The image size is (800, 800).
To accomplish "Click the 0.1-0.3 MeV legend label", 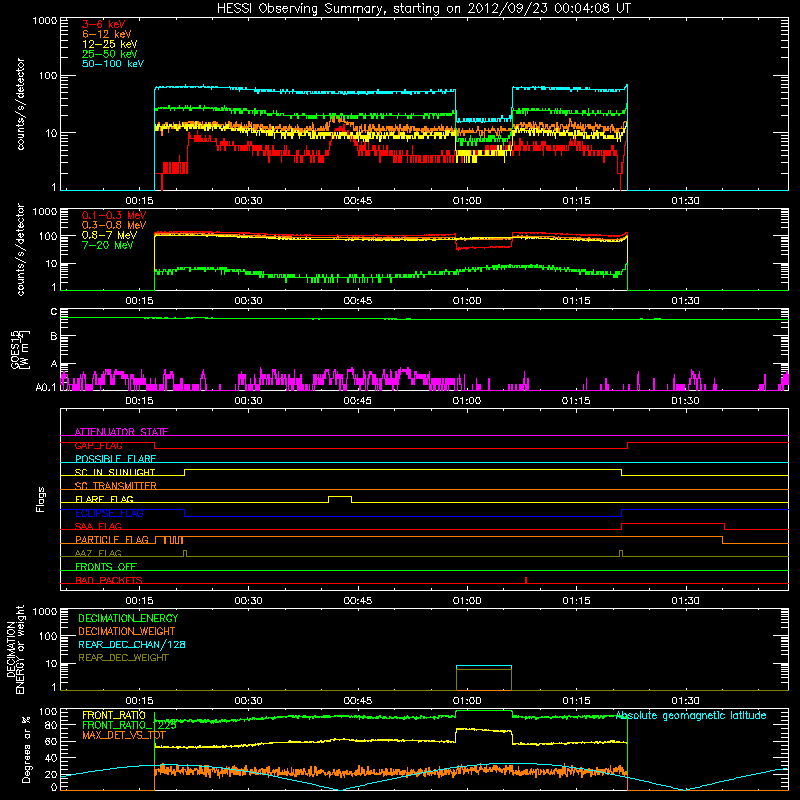I will coord(114,215).
